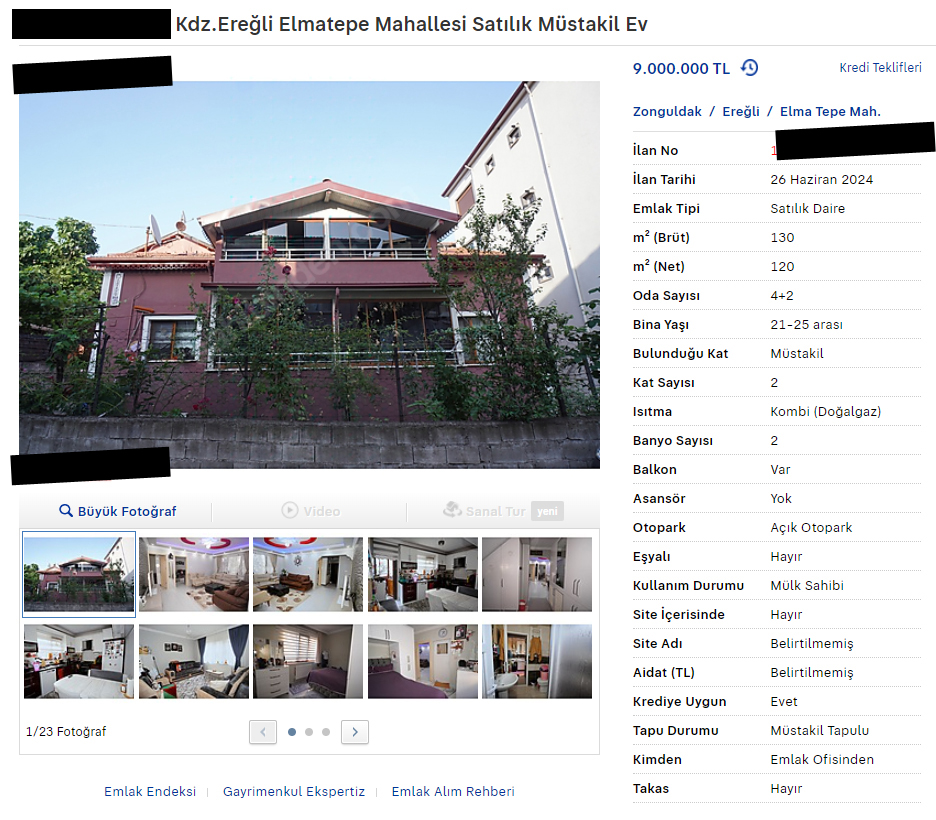The height and width of the screenshot is (820, 936).
Task: Click the magnifier icon beside Büyük Fotoğraf
Action: (66, 511)
